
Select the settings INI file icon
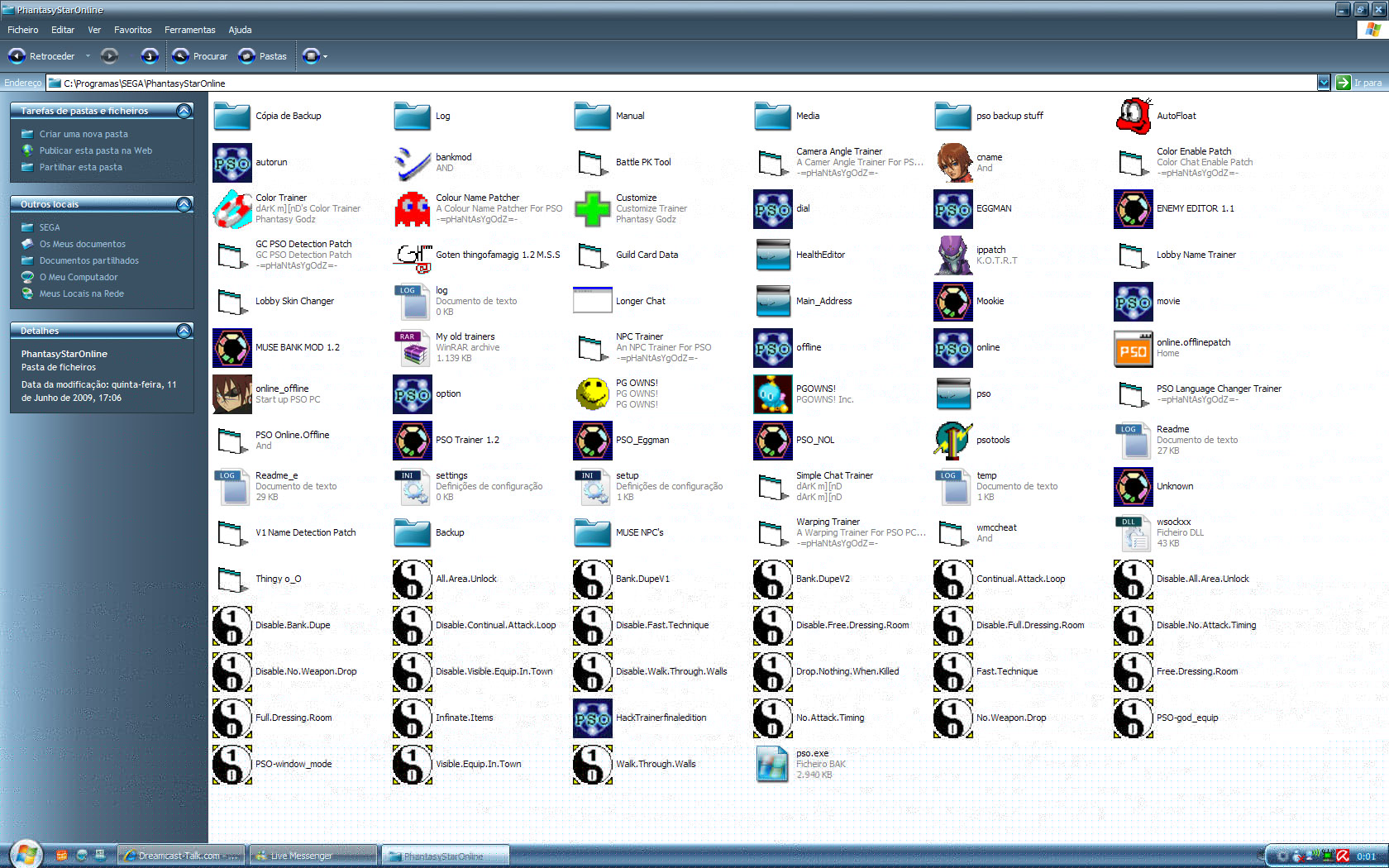[412, 486]
